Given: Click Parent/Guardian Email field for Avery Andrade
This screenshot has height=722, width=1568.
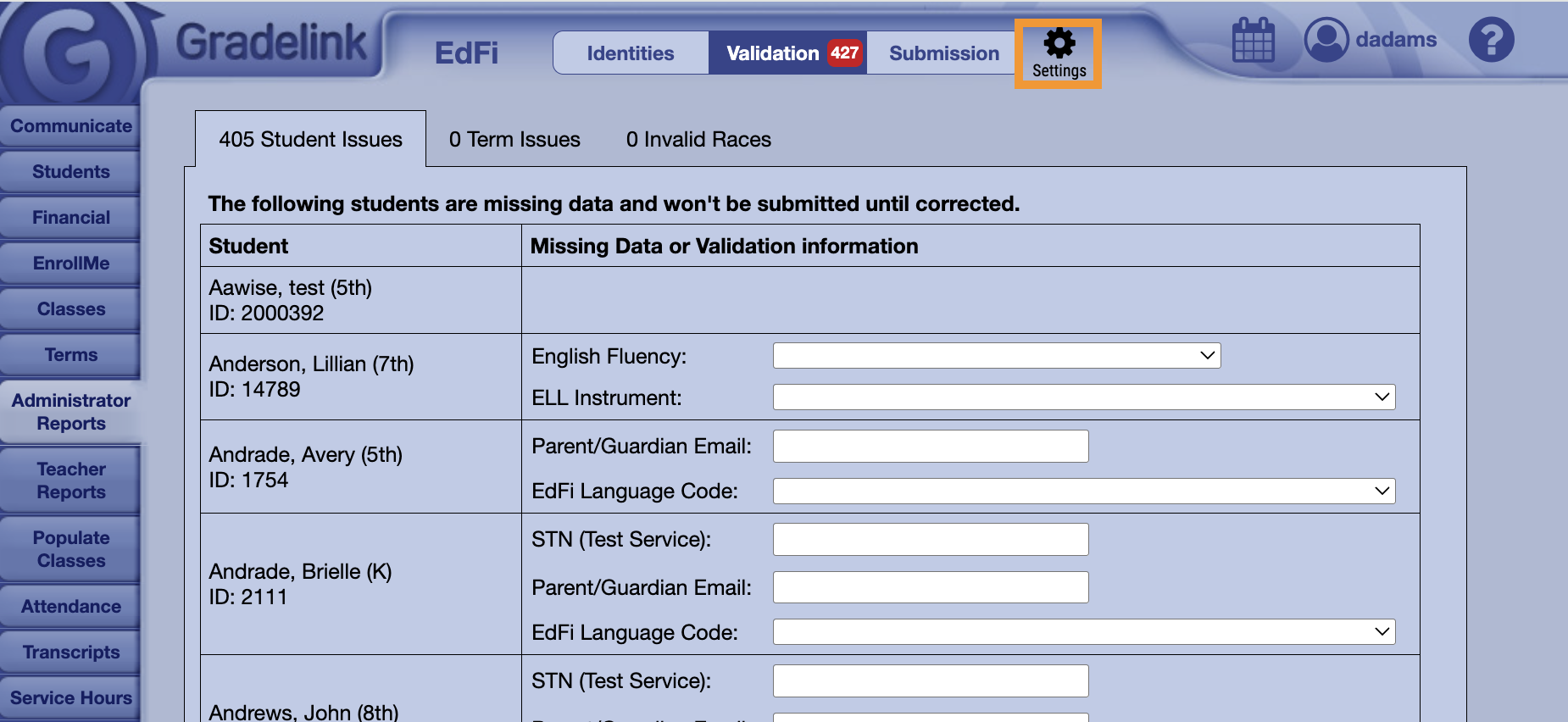Looking at the screenshot, I should pyautogui.click(x=930, y=447).
